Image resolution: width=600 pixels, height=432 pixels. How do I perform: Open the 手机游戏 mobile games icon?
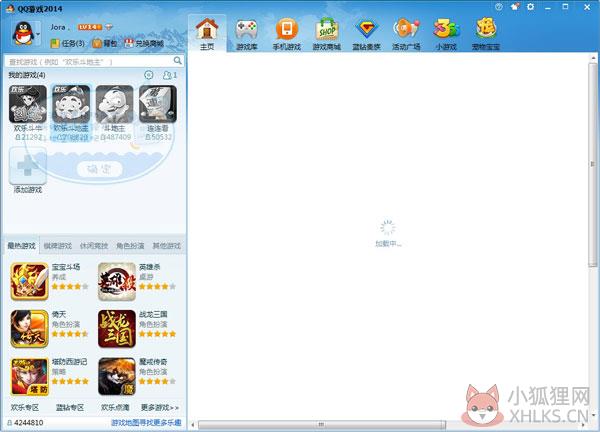coord(287,29)
